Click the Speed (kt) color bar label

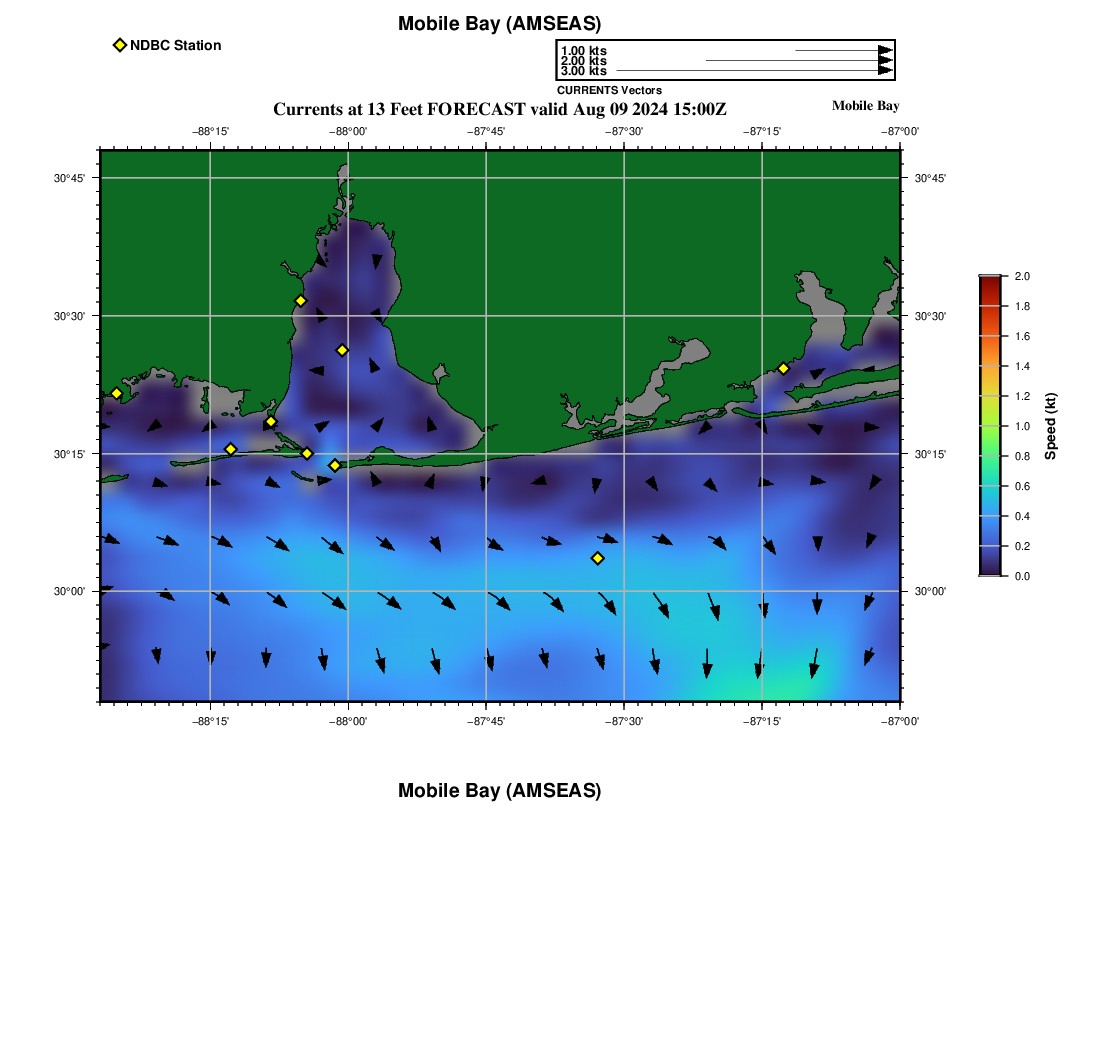tap(1050, 426)
